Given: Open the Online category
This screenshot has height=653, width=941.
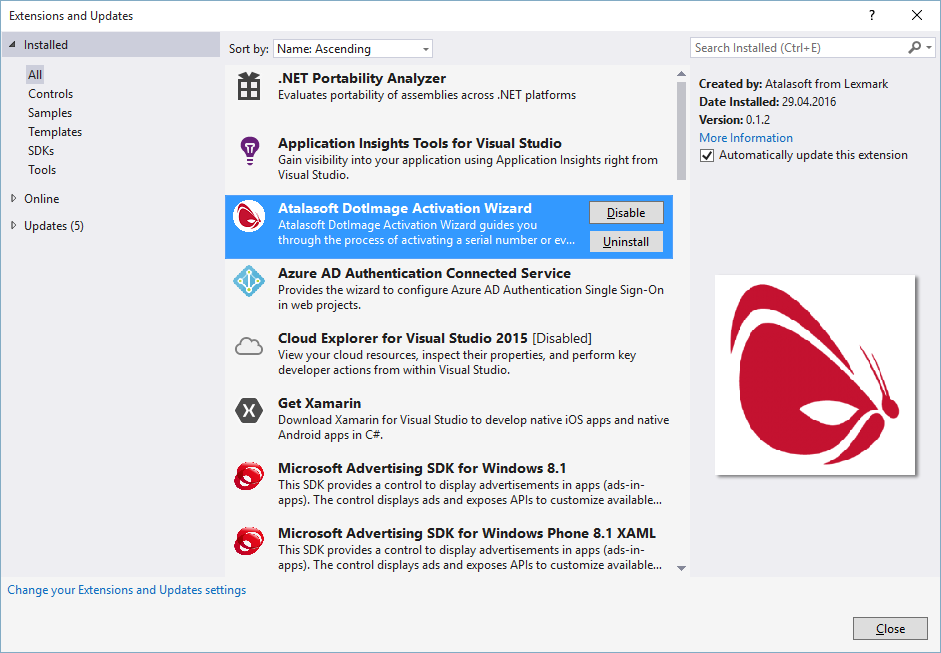Looking at the screenshot, I should 41,199.
